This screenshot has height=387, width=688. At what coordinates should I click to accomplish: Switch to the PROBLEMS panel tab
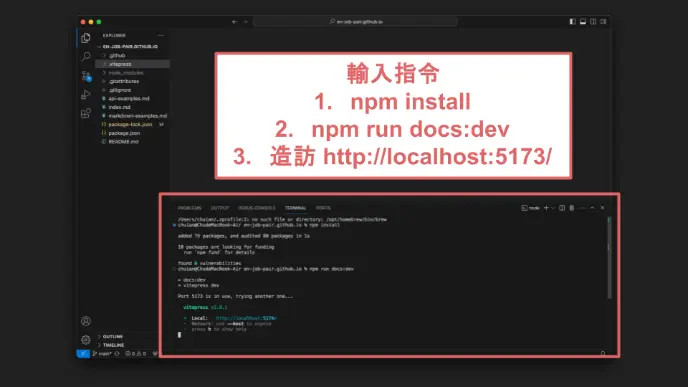pos(190,208)
